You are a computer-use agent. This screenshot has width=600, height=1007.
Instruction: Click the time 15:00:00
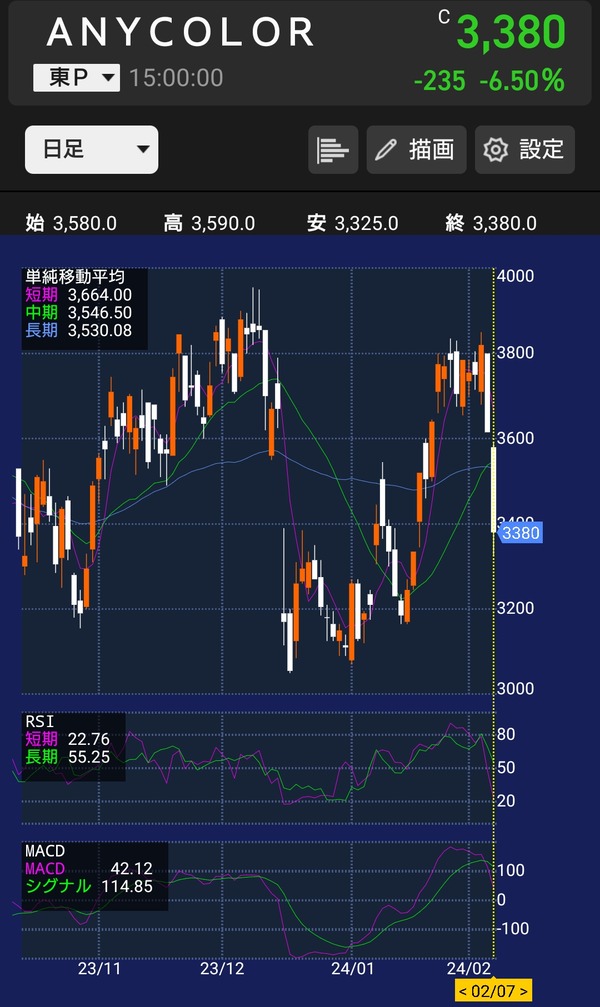click(176, 78)
